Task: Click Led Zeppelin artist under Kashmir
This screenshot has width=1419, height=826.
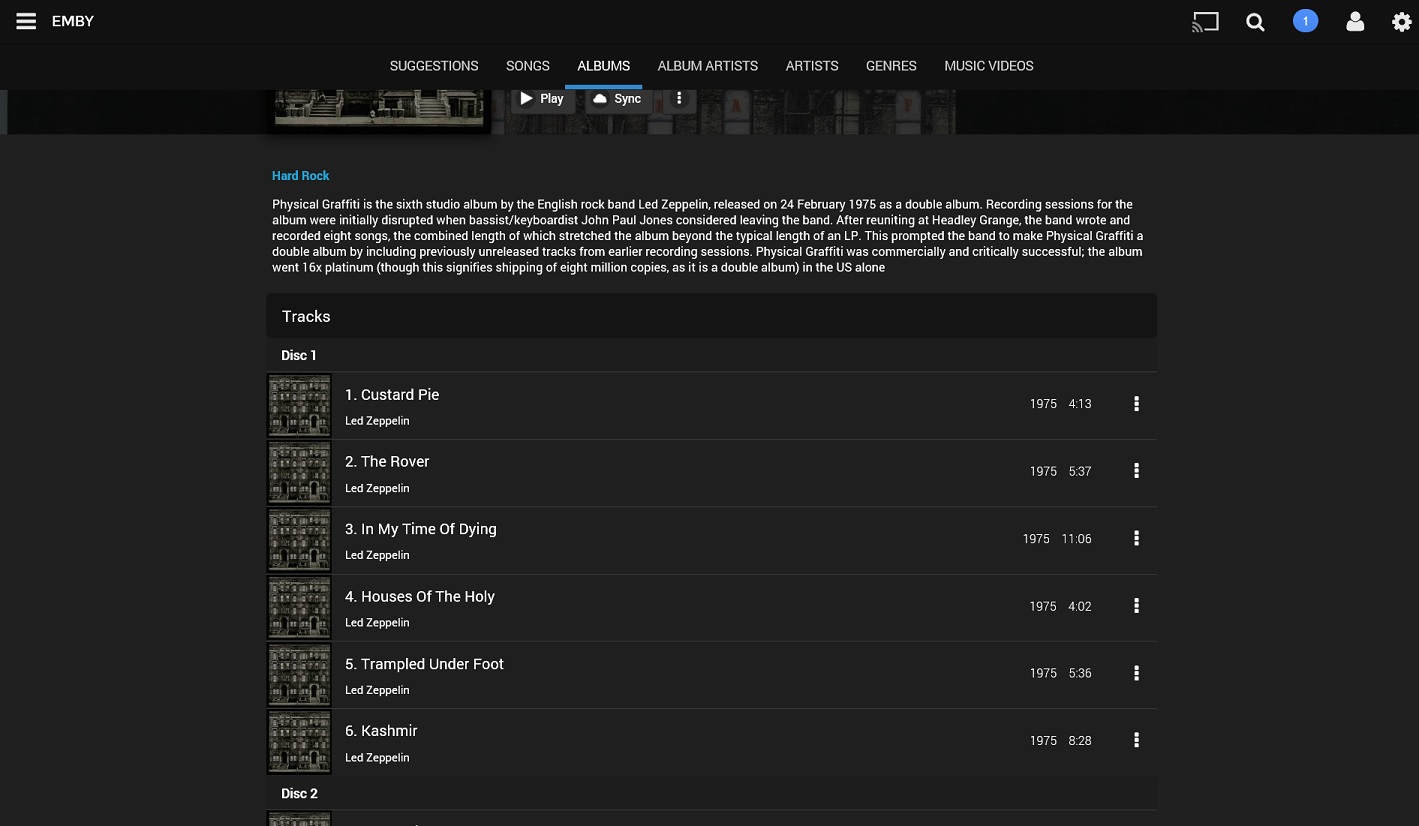Action: 377,758
